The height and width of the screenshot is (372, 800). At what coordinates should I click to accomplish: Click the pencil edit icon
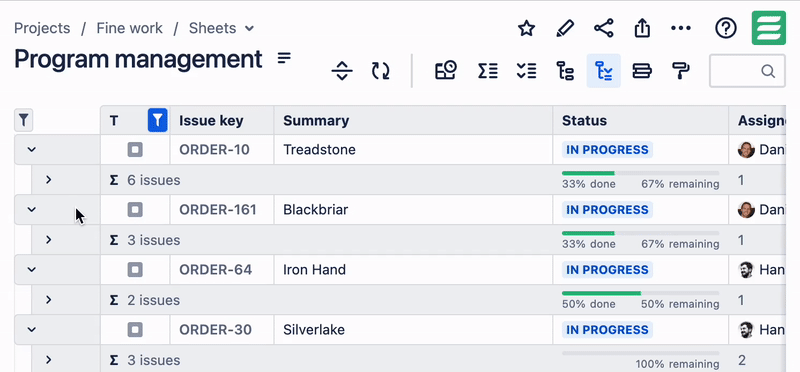pos(565,29)
